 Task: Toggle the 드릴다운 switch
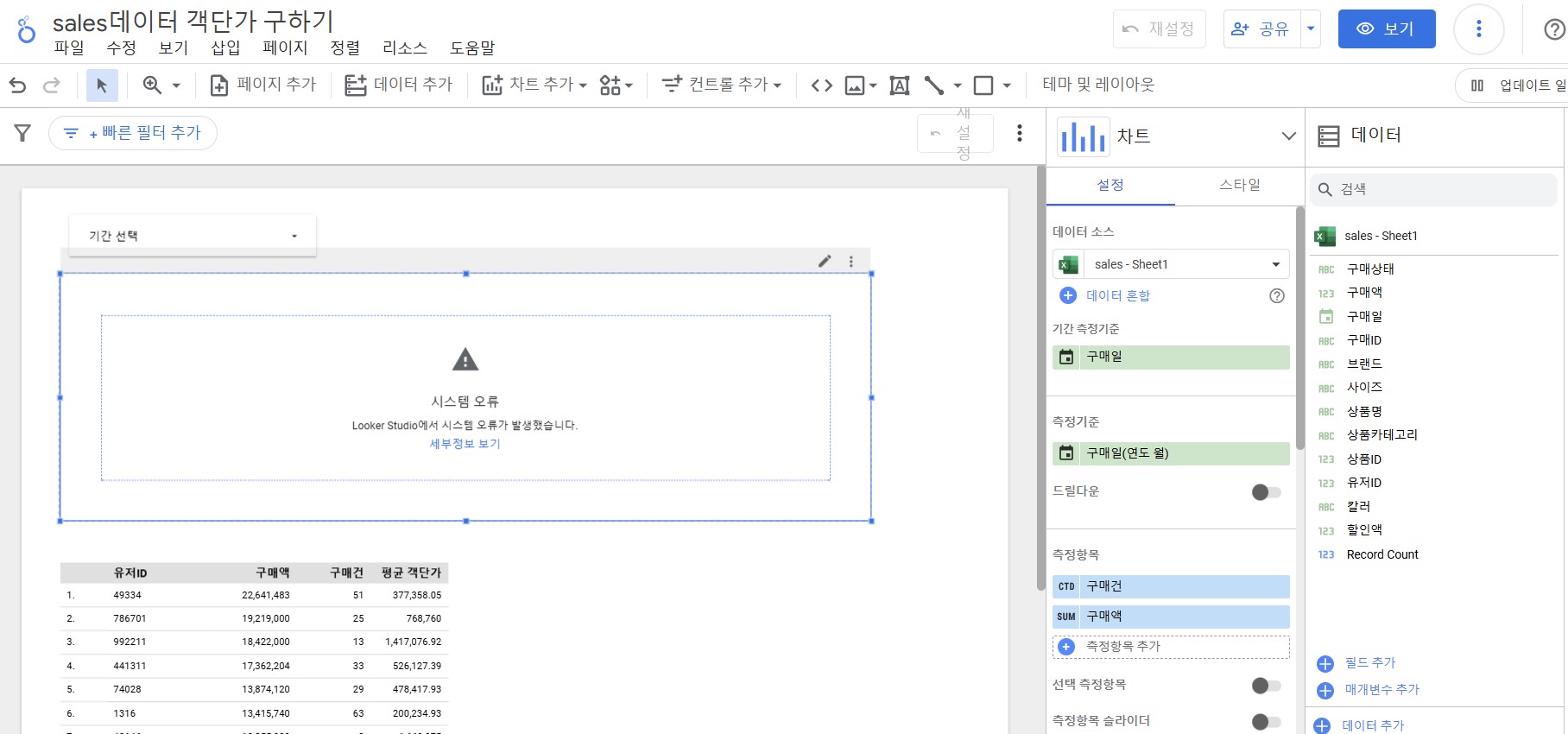pos(1267,492)
